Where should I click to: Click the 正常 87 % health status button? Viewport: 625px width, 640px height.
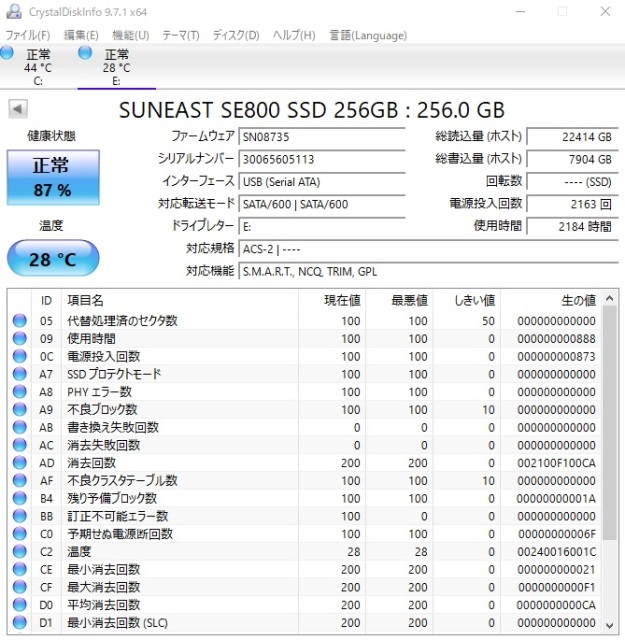click(53, 177)
